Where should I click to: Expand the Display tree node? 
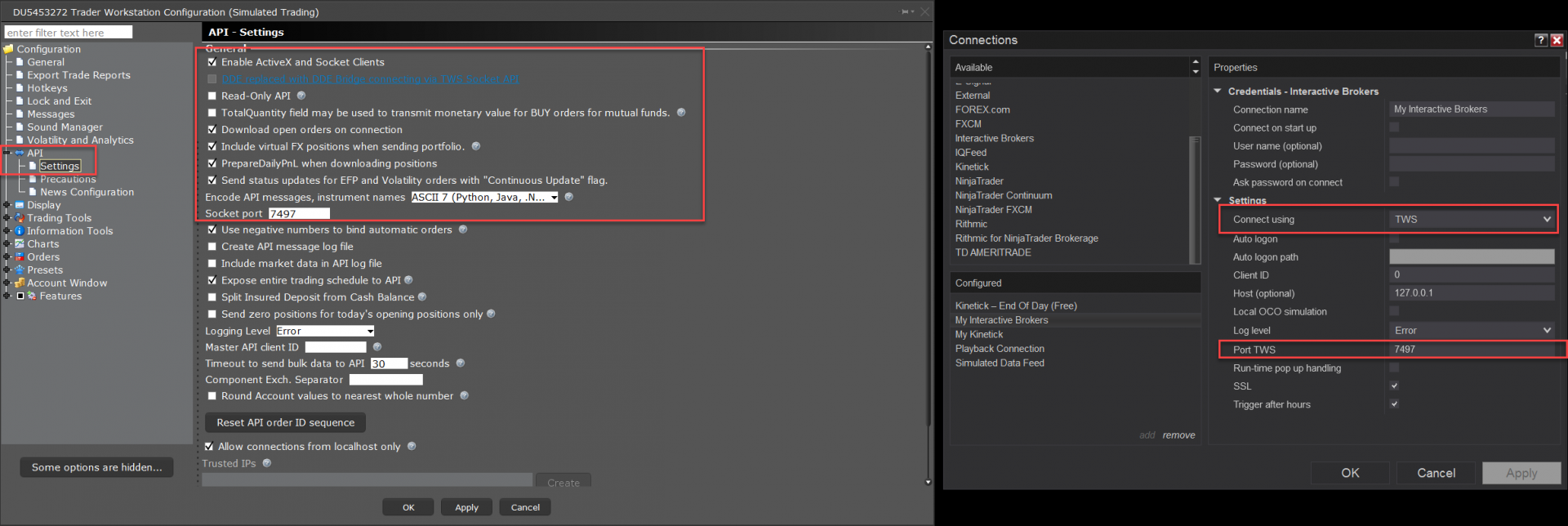[7, 205]
